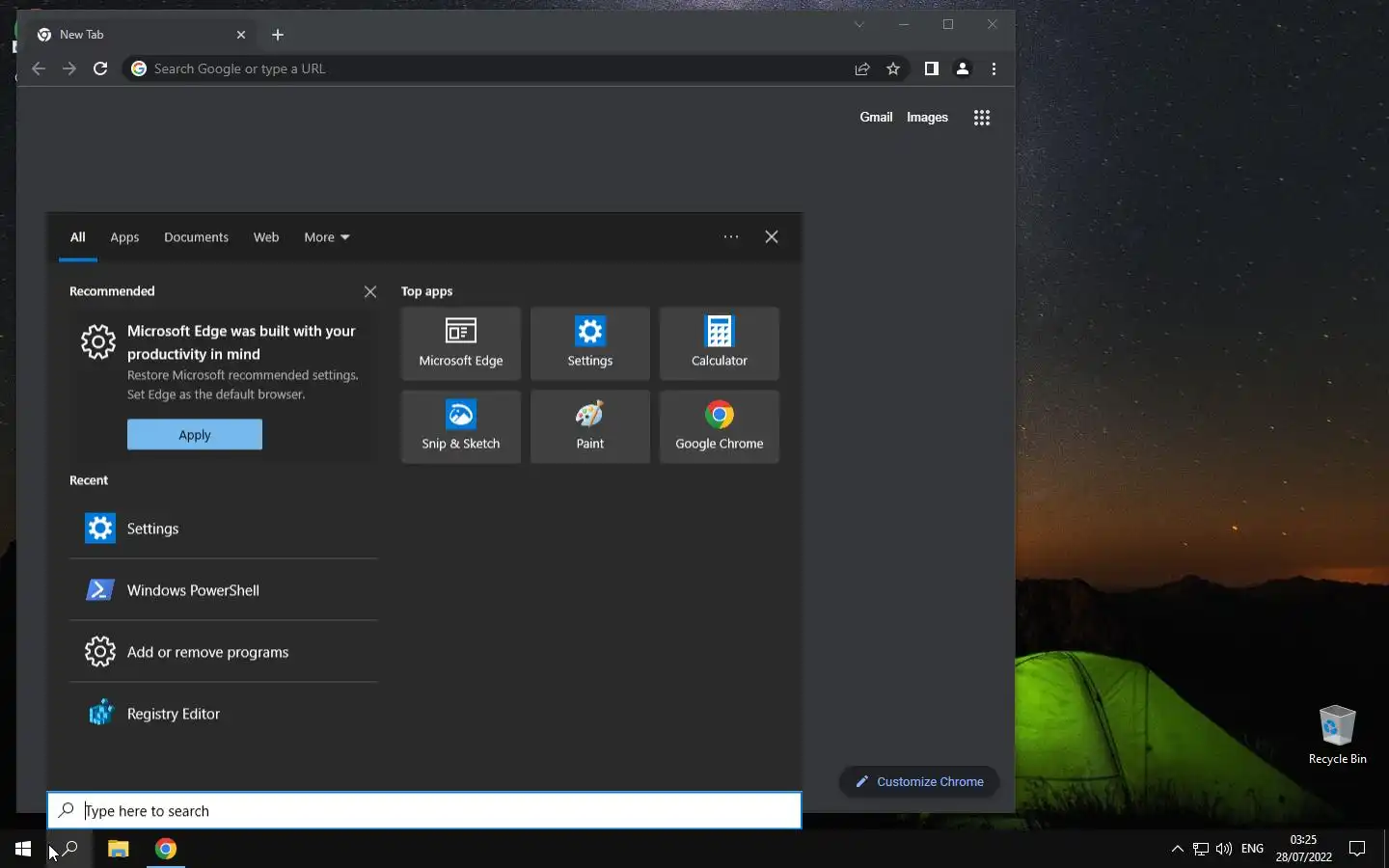Open Images link in Chrome
1389x868 pixels.
[x=927, y=118]
